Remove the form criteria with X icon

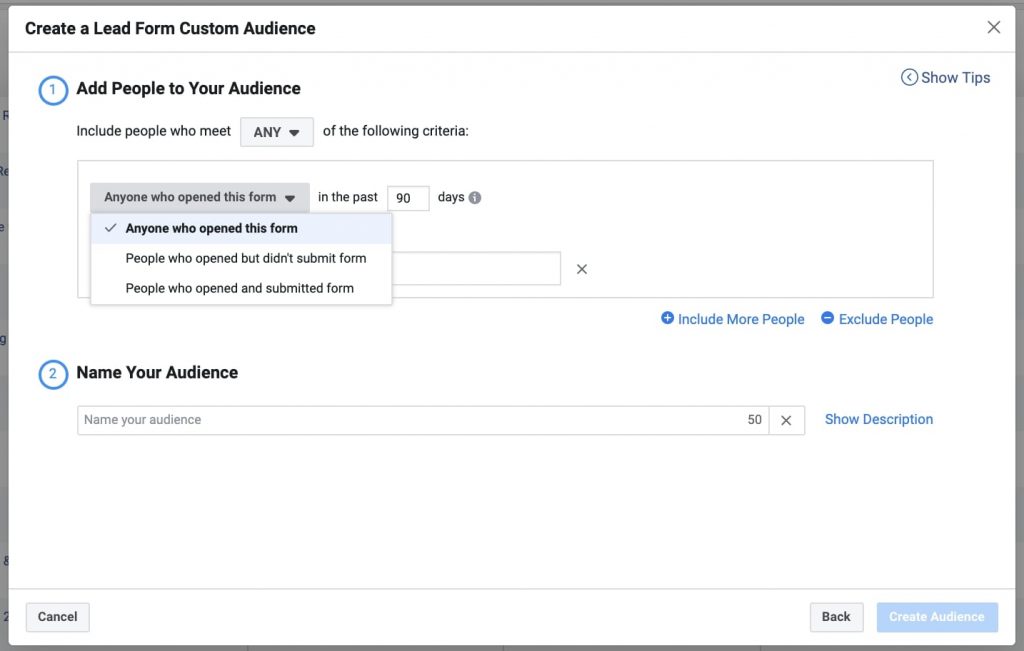582,269
